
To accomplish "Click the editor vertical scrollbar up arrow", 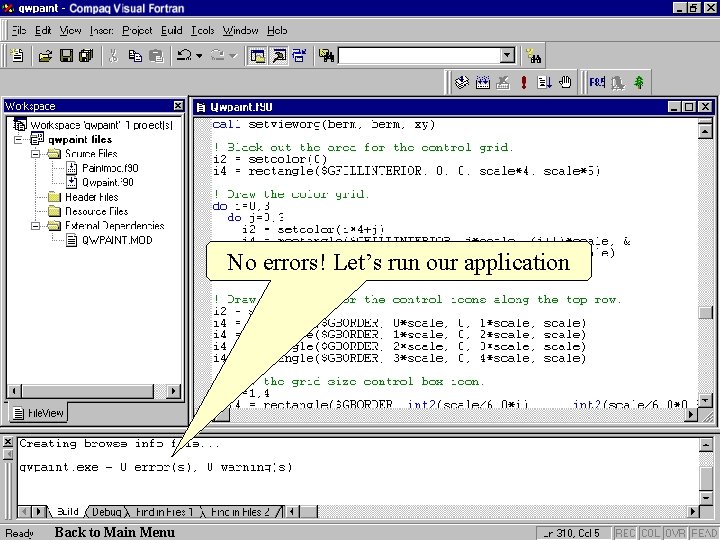I will click(x=705, y=131).
